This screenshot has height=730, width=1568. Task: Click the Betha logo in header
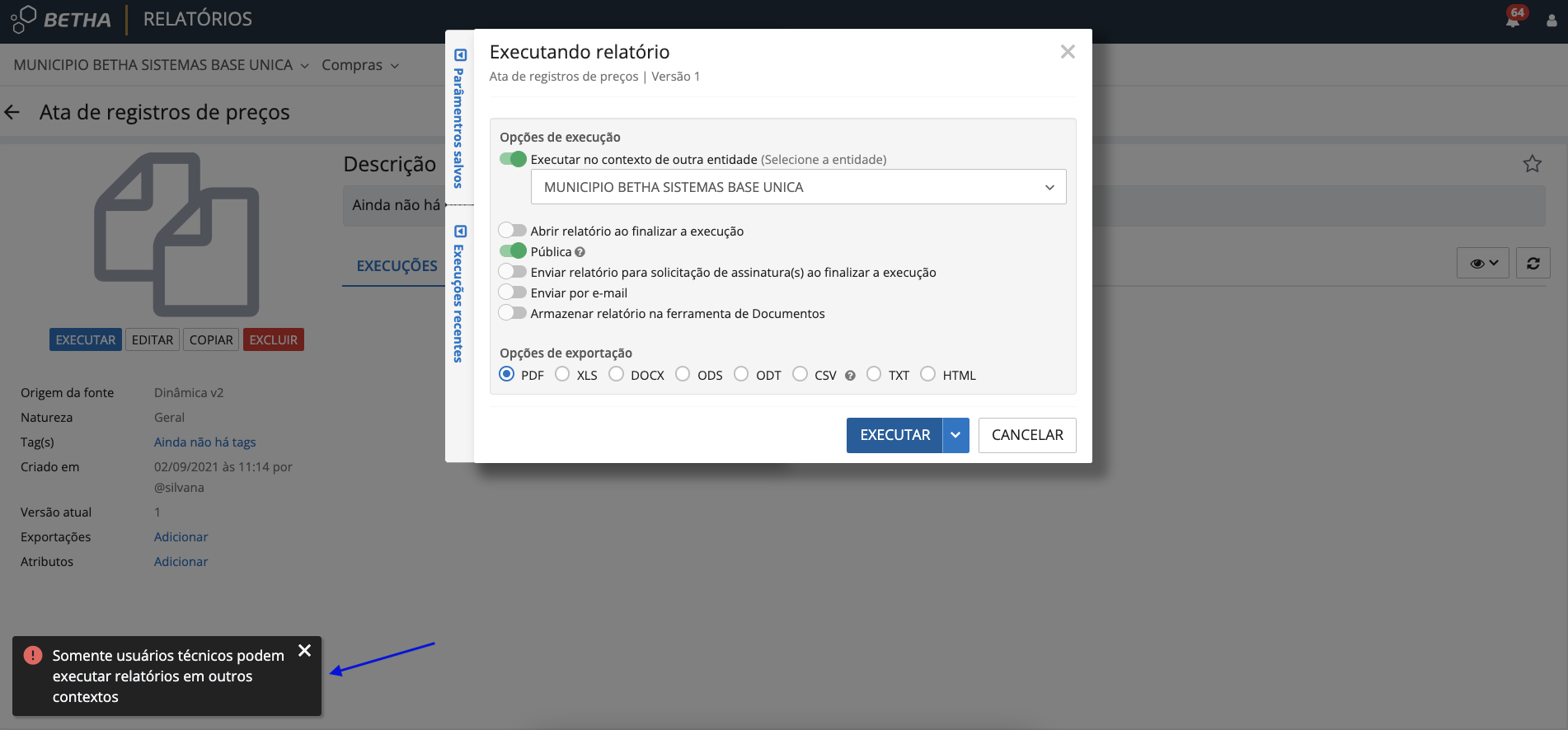pyautogui.click(x=60, y=19)
